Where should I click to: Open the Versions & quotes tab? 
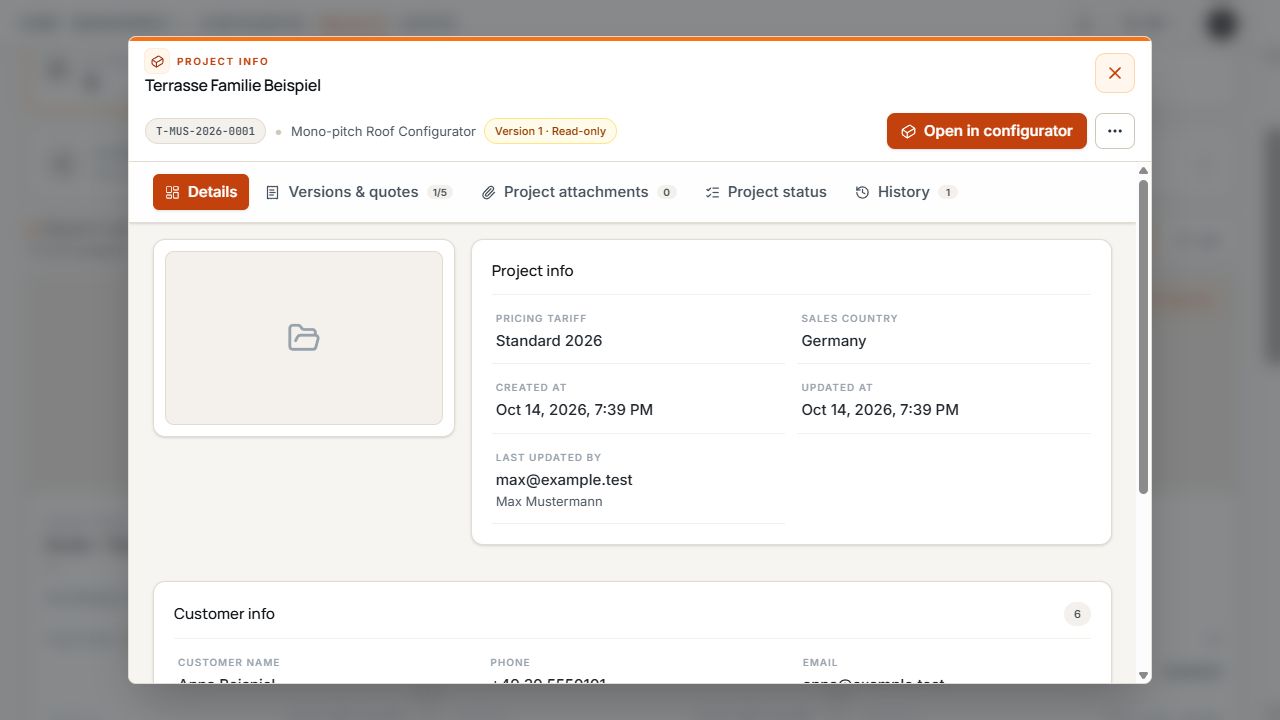click(x=359, y=192)
